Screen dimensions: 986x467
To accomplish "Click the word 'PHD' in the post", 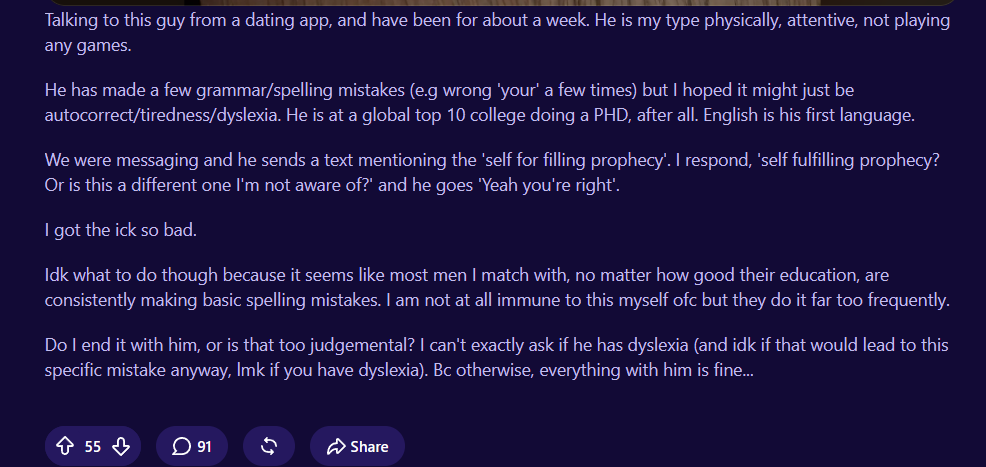I will (x=612, y=116).
